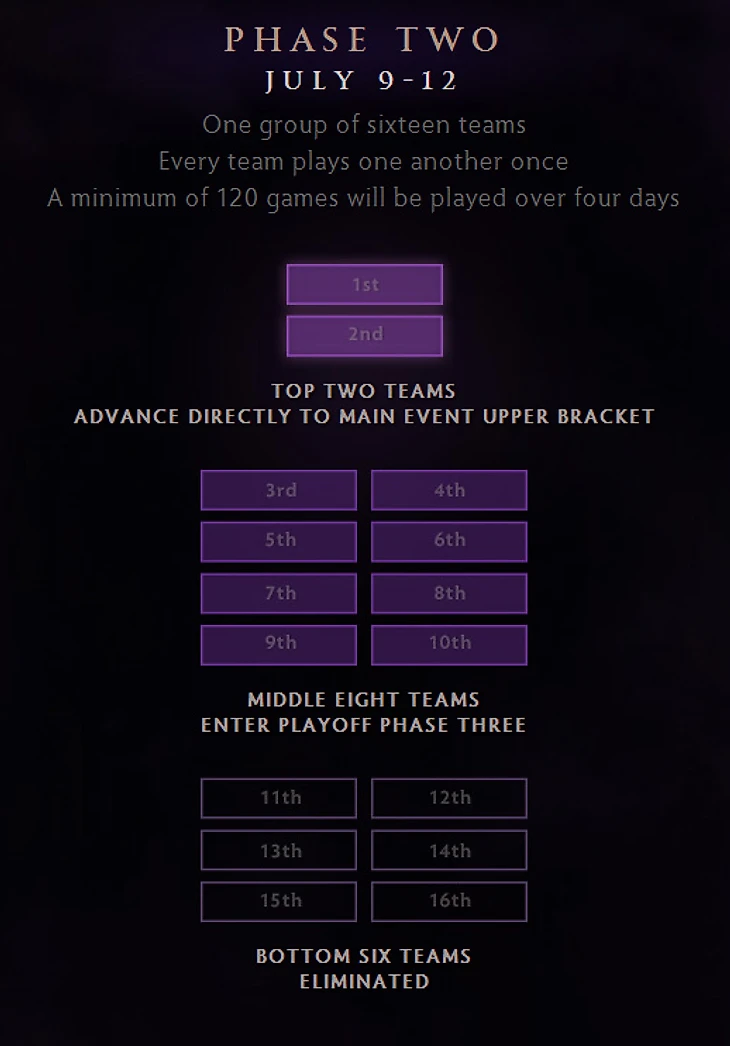Click the July 9-12 date text
The width and height of the screenshot is (730, 1046).
tap(362, 81)
